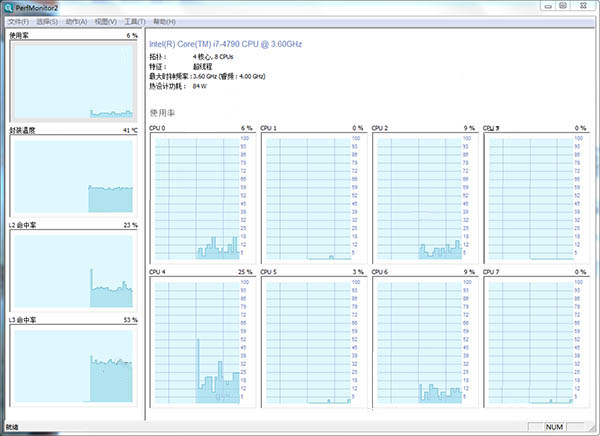Select the 使用率 usage graph in sidebar
The width and height of the screenshot is (600, 436).
coord(72,80)
